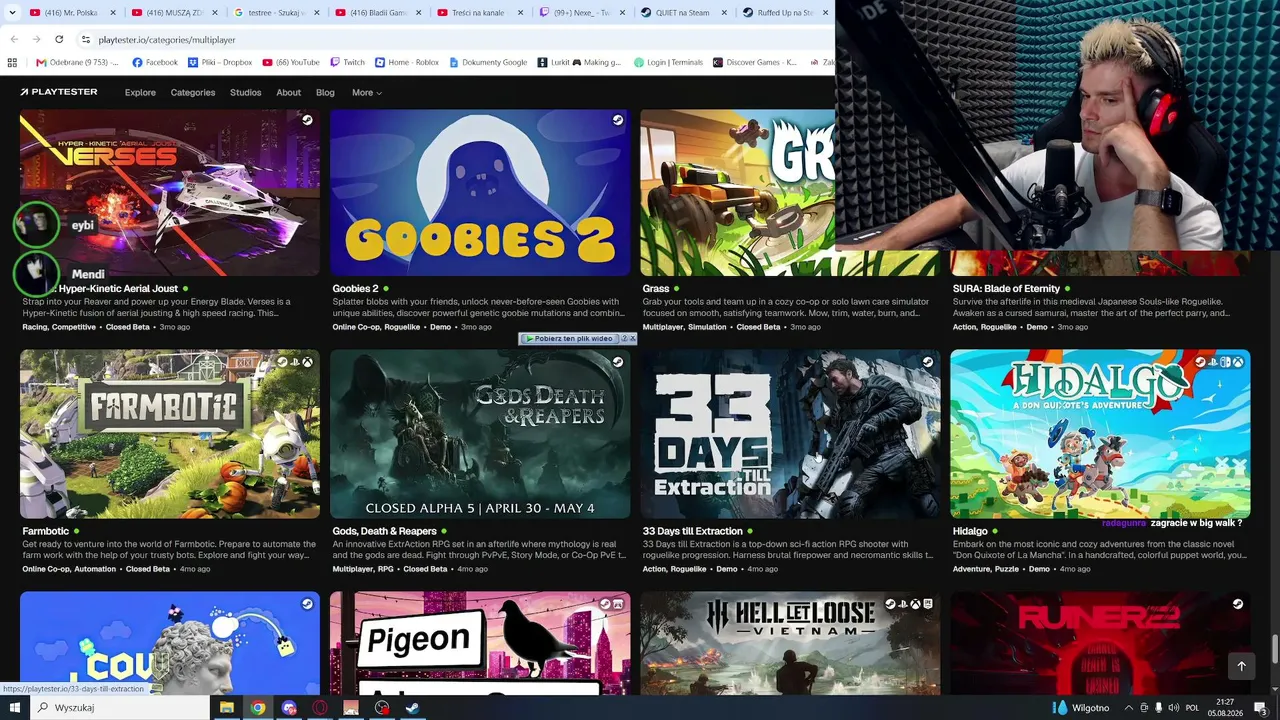Open the 'Discover Games' bookmark
The height and width of the screenshot is (720, 1280).
tap(755, 62)
